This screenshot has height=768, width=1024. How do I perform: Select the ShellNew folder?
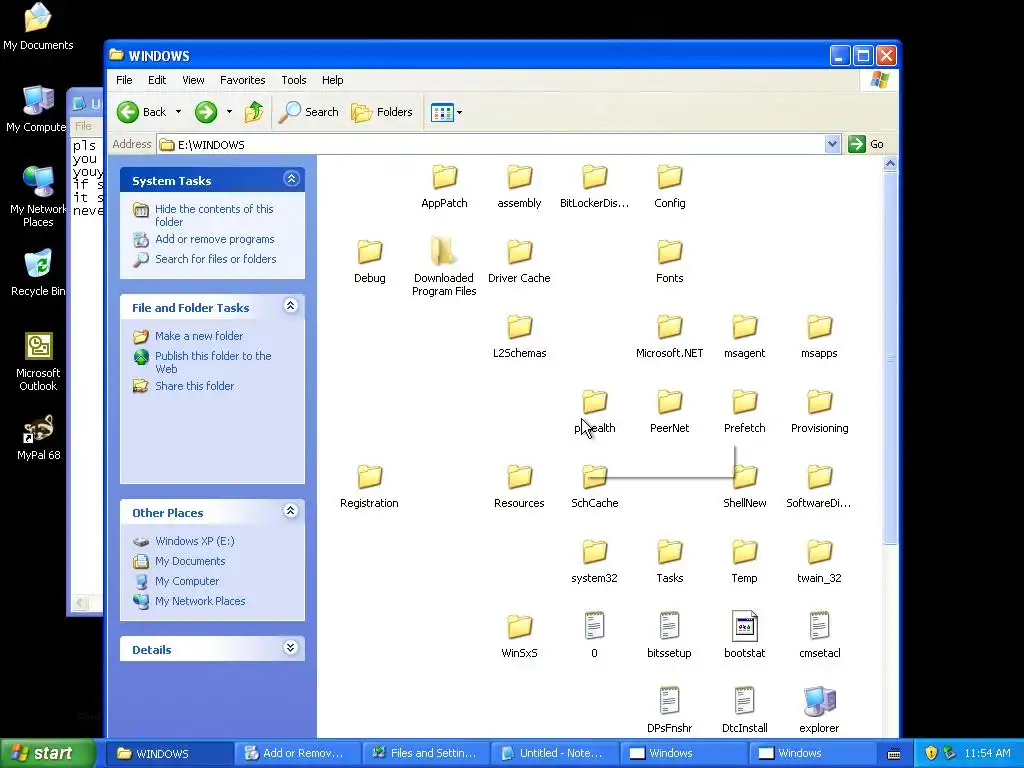click(x=744, y=487)
